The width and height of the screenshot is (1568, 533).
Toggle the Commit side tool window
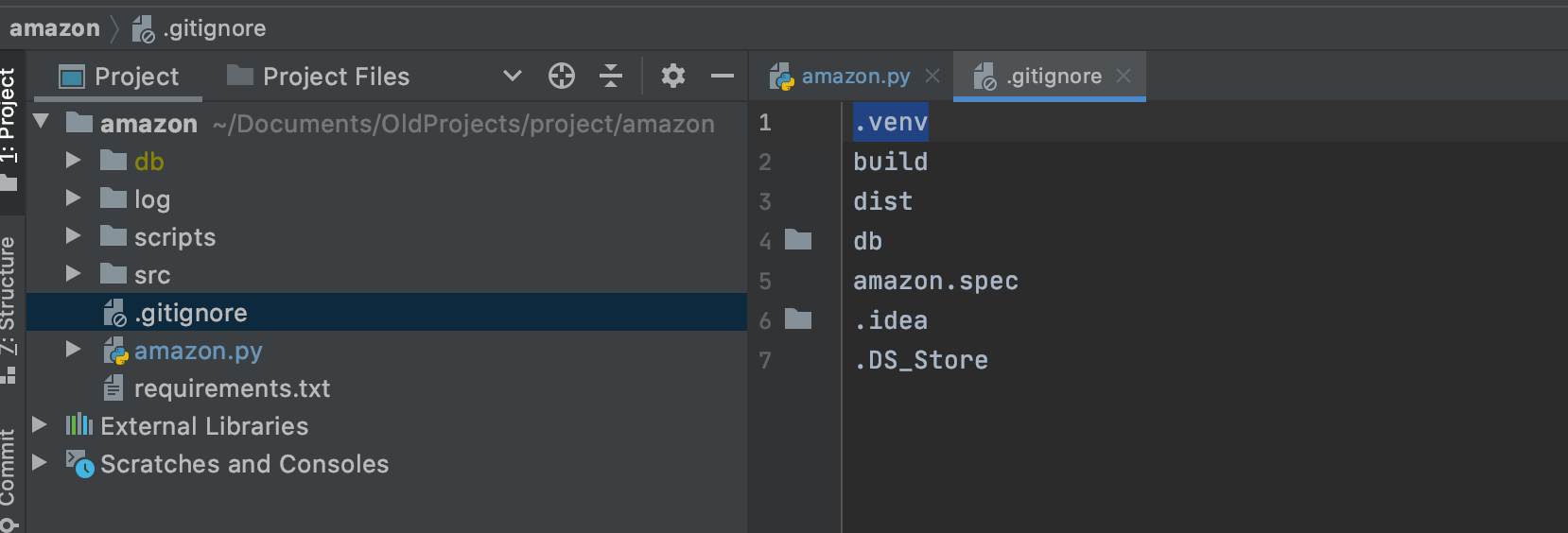pos(9,480)
